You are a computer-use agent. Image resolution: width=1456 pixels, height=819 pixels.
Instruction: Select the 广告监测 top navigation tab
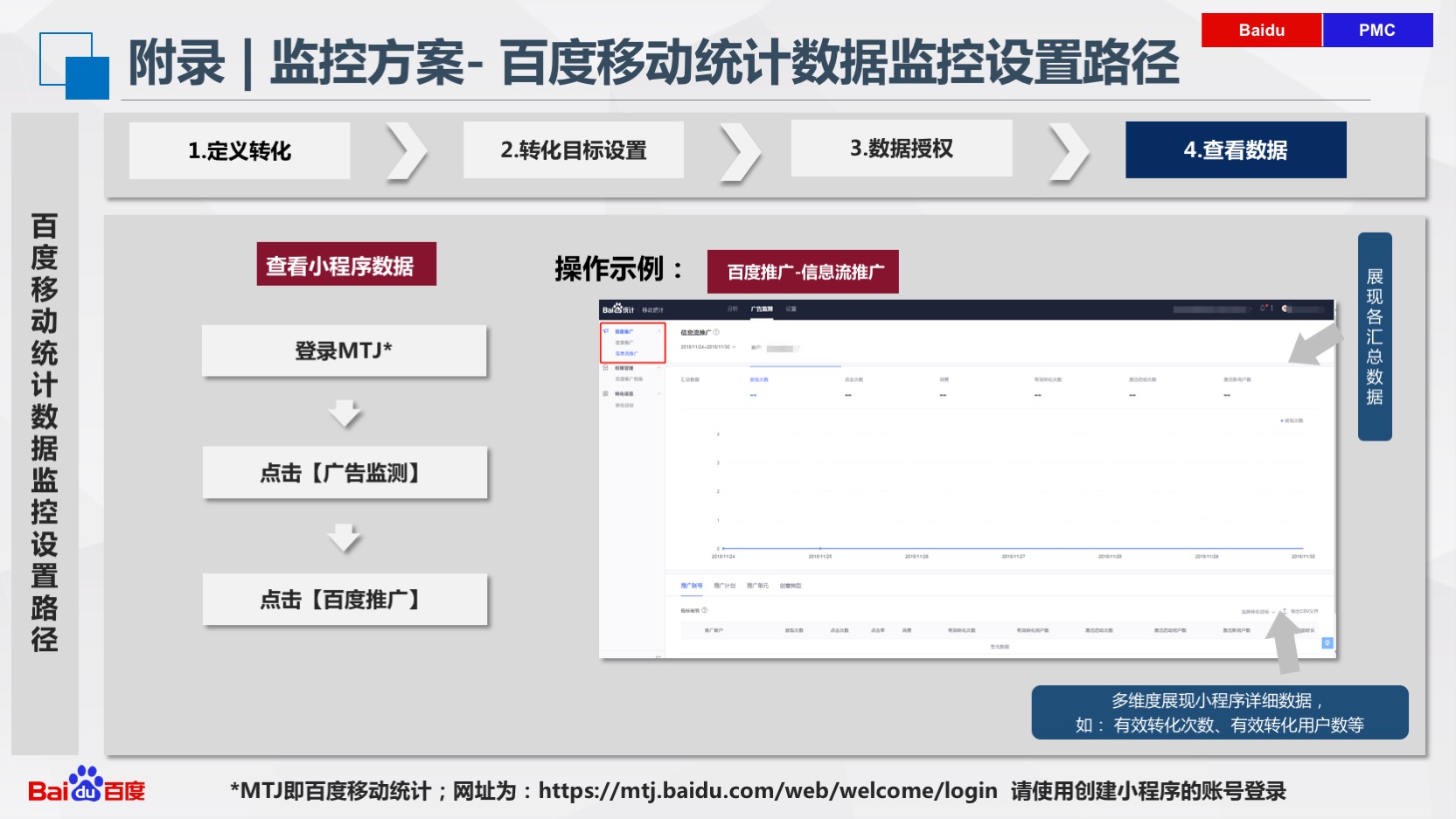point(762,309)
